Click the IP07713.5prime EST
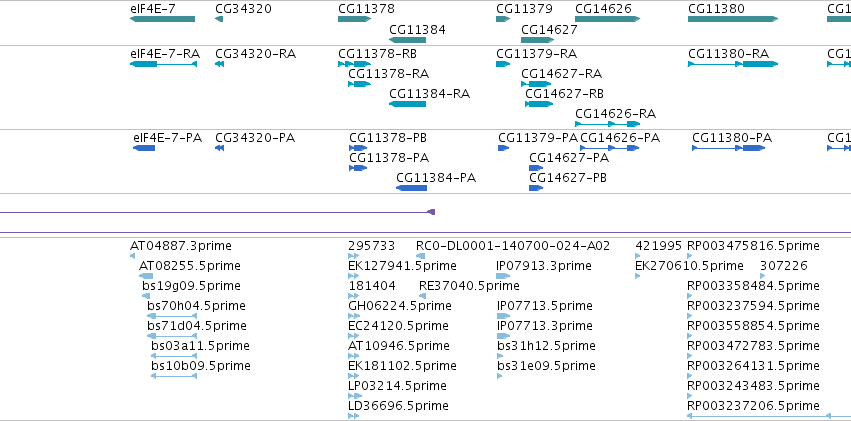 504,316
